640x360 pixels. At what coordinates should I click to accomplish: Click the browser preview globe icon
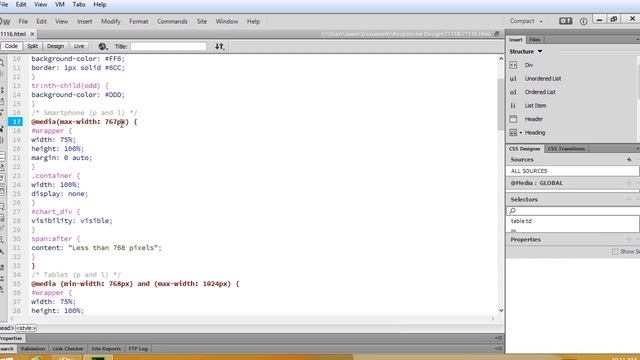pyautogui.click(x=102, y=47)
